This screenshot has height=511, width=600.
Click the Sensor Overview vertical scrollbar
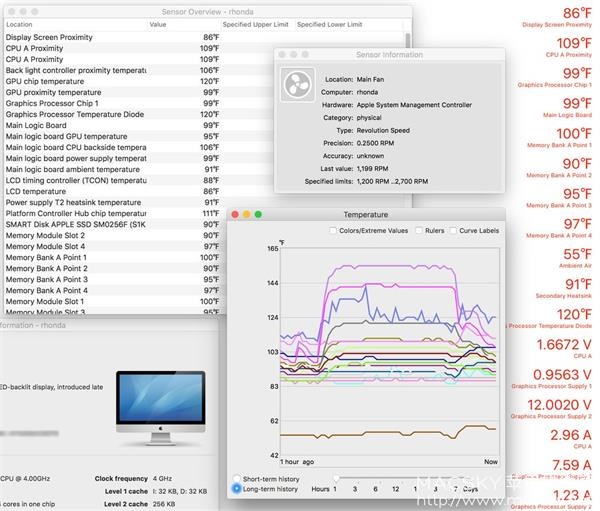pos(408,40)
